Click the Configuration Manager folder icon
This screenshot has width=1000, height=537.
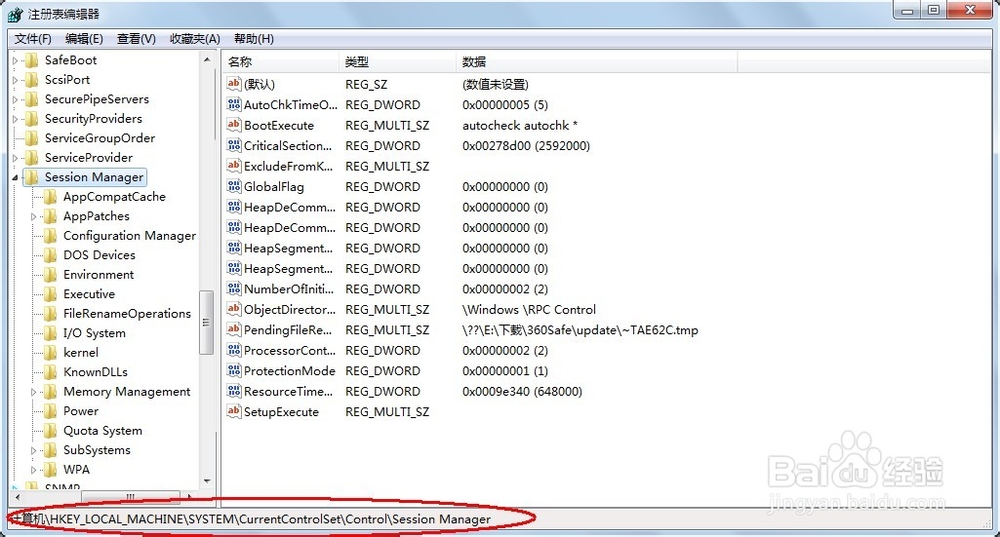click(50, 236)
